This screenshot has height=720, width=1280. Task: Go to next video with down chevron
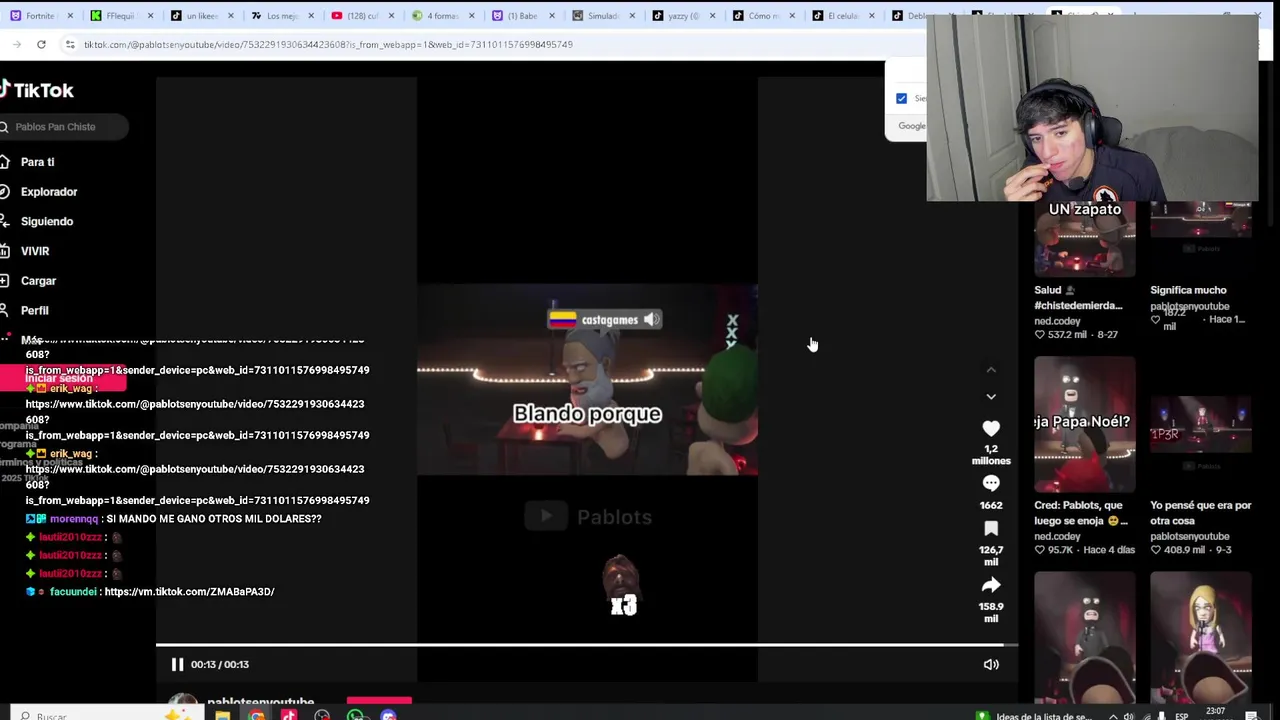coord(991,396)
